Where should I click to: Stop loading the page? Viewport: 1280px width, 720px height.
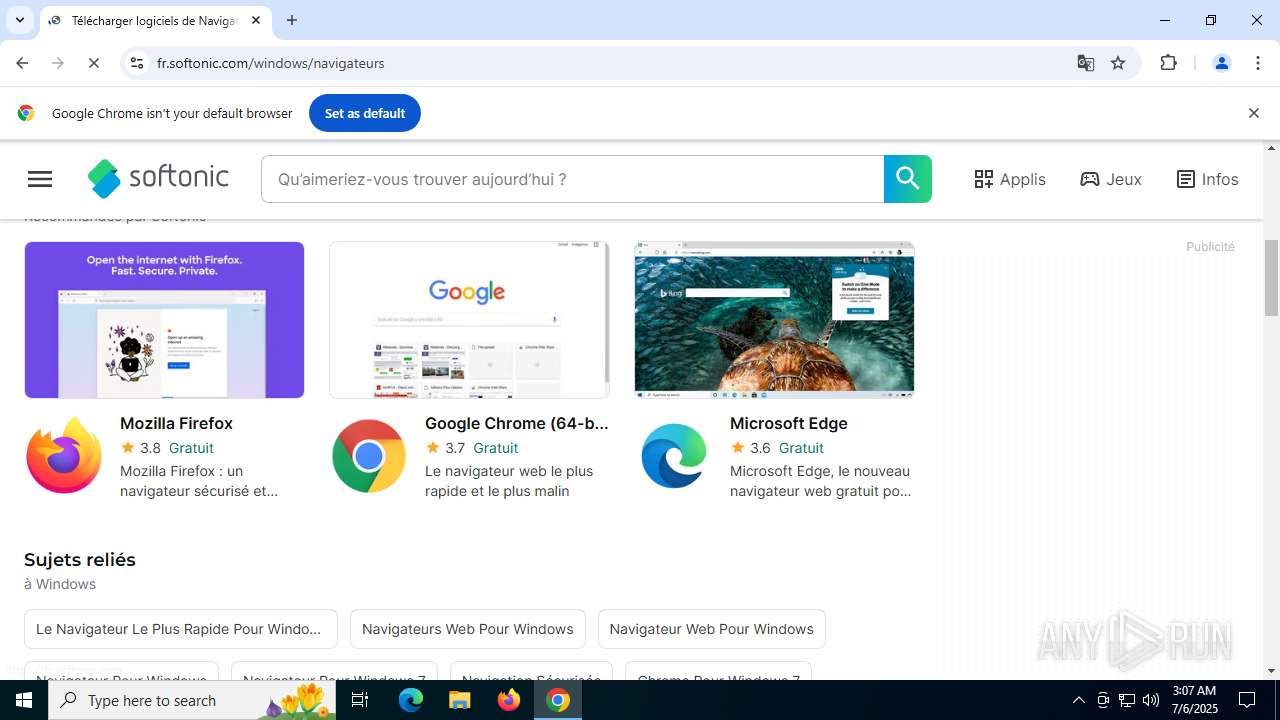click(x=93, y=63)
